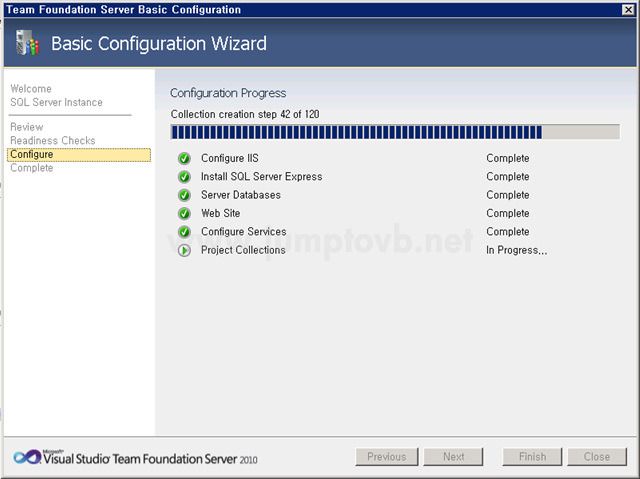Click the in-progress arrow icon beside Project Collections
Screen dimensions: 640x479
tap(184, 250)
